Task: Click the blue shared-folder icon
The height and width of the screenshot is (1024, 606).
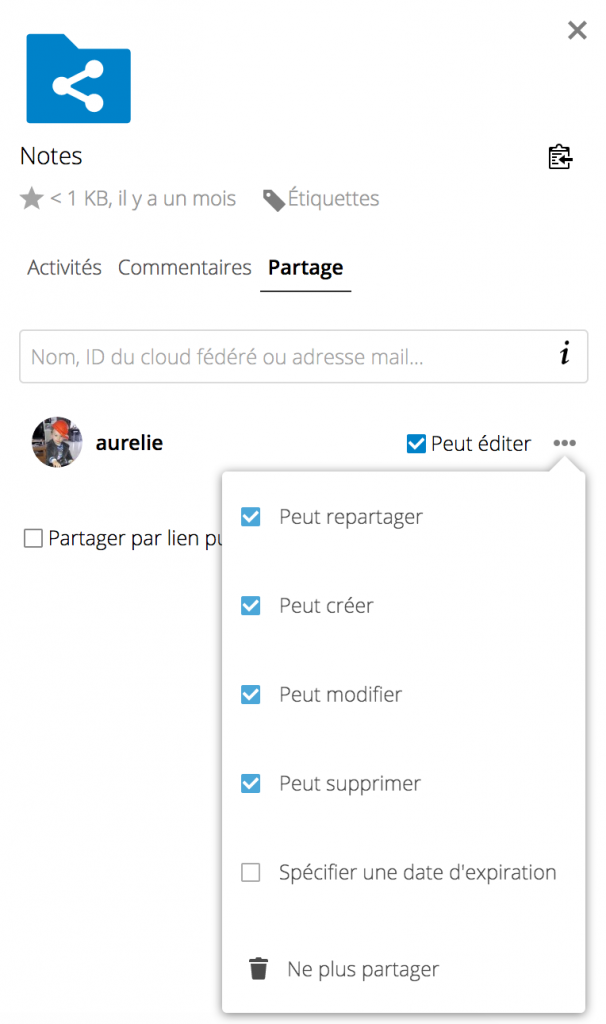Action: (x=78, y=79)
